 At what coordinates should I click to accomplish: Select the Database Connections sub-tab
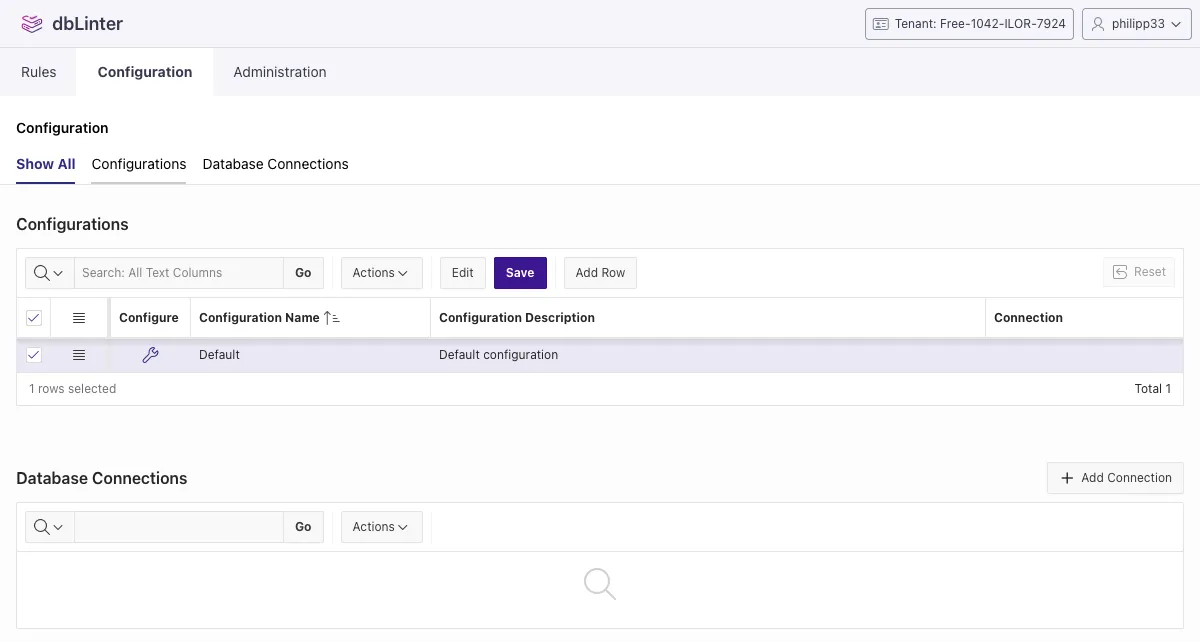[275, 164]
